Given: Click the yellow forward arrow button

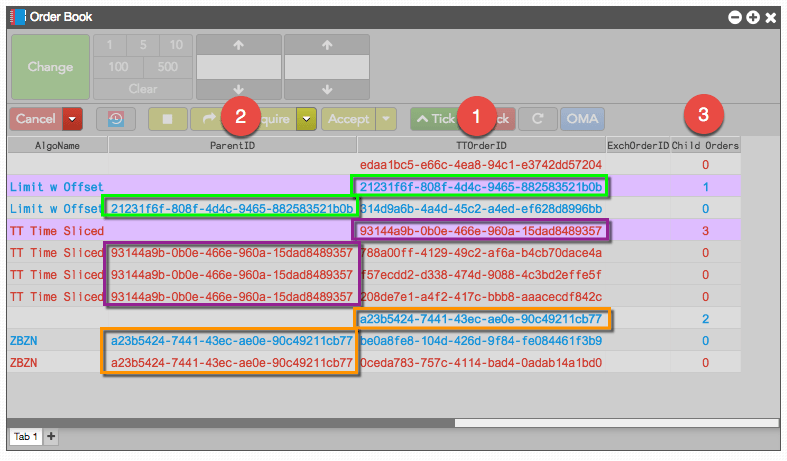Looking at the screenshot, I should point(209,119).
